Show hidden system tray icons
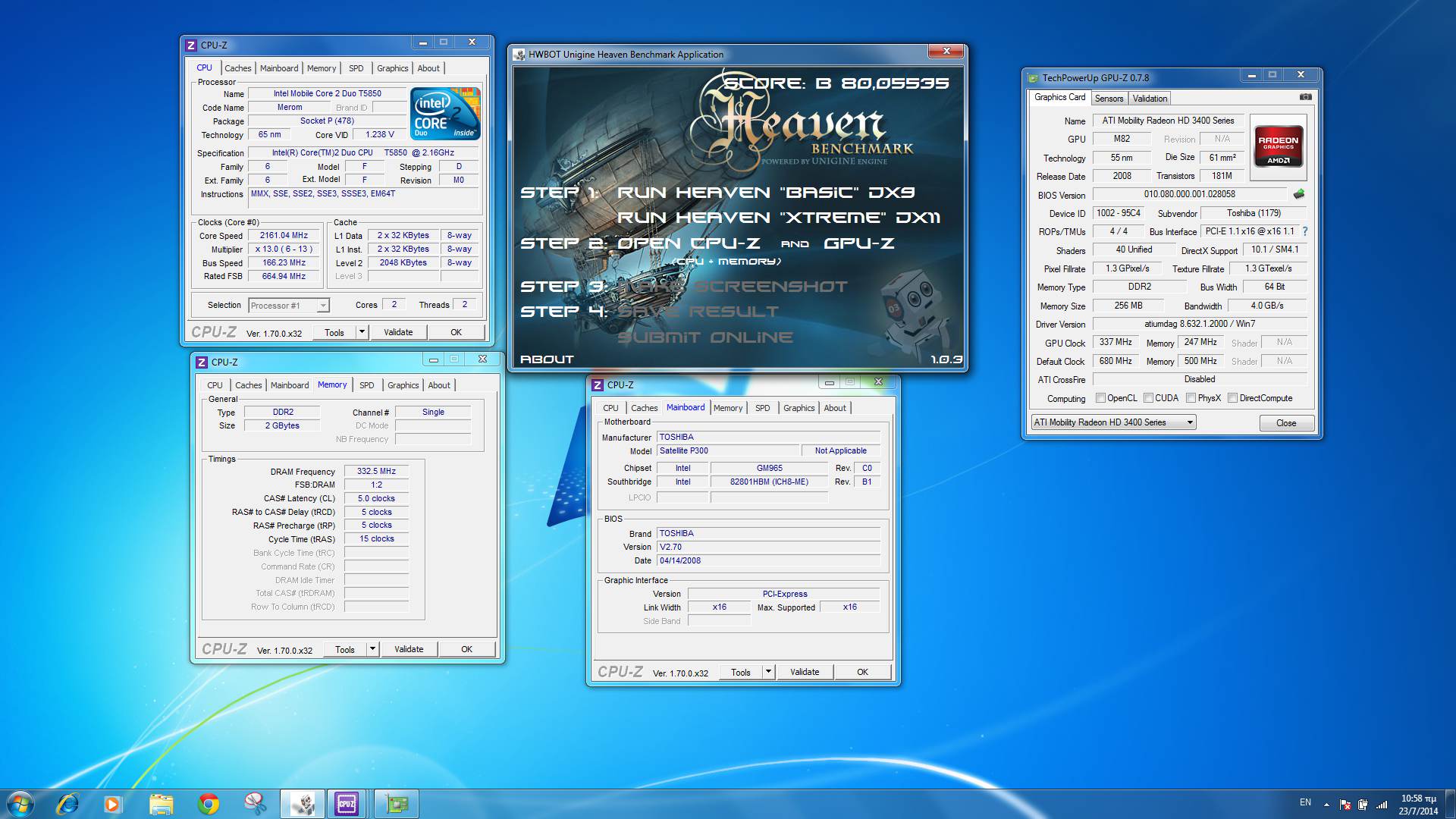The height and width of the screenshot is (819, 1456). (1326, 805)
